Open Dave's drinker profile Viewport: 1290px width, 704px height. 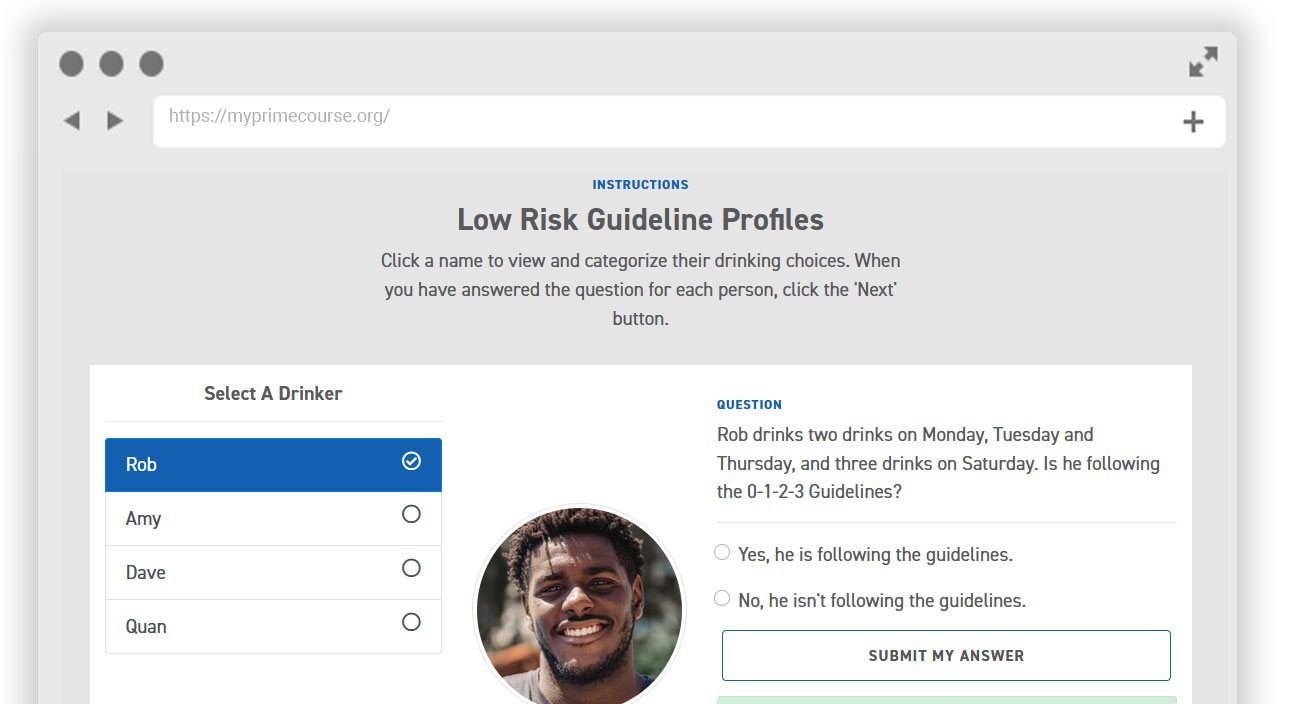tap(250, 573)
